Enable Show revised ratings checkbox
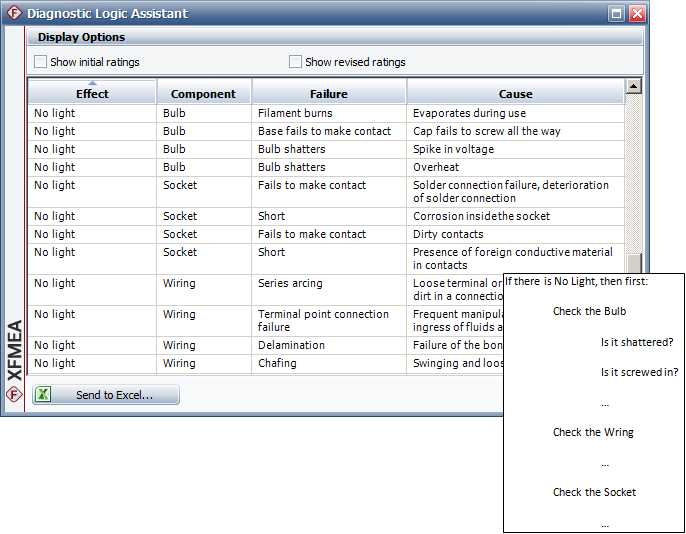Image resolution: width=686 pixels, height=534 pixels. pos(295,62)
